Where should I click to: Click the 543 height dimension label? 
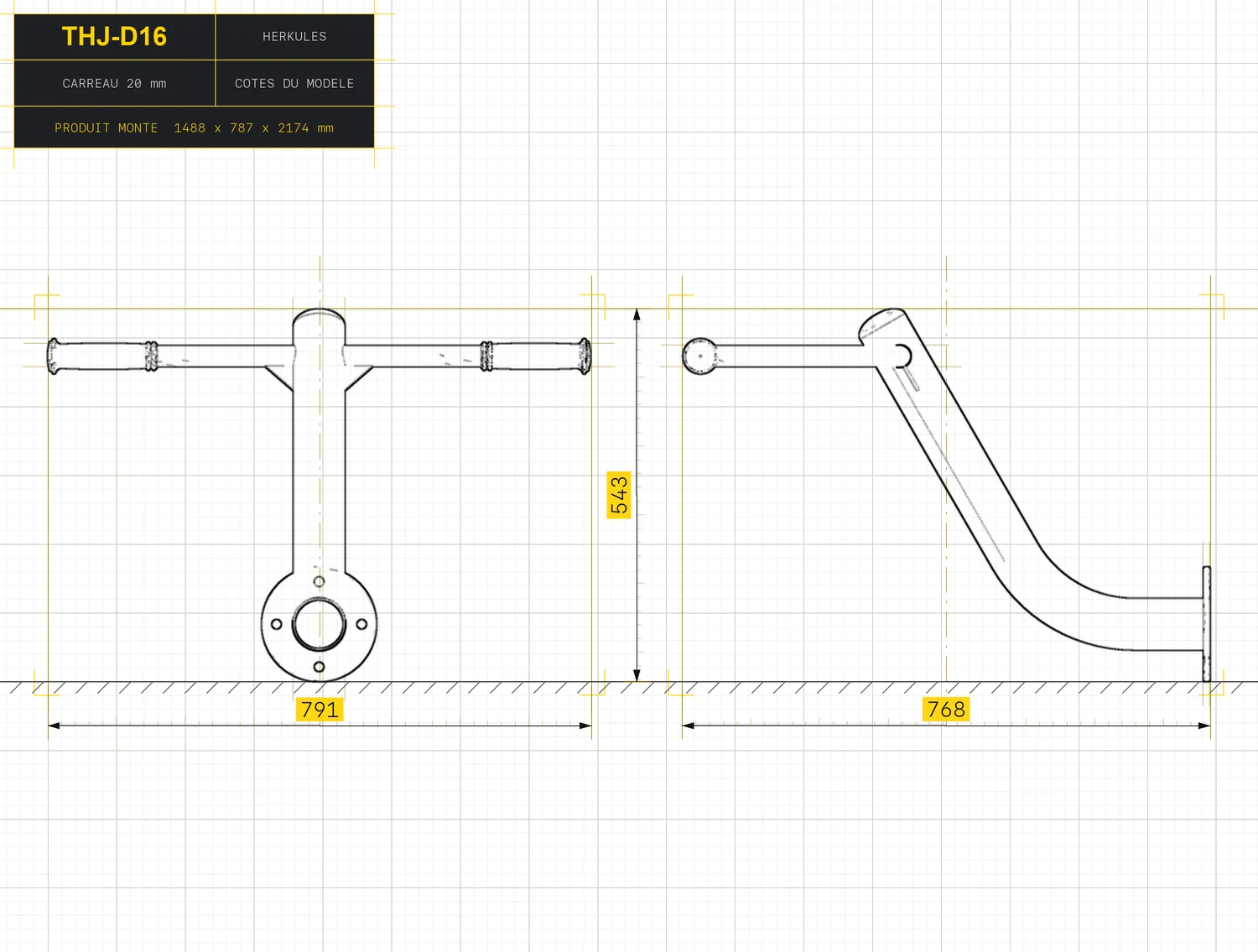point(619,495)
